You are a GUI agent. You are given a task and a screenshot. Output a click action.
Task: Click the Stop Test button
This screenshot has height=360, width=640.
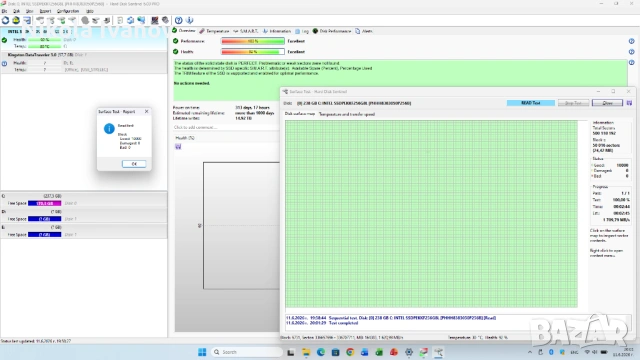(x=573, y=103)
